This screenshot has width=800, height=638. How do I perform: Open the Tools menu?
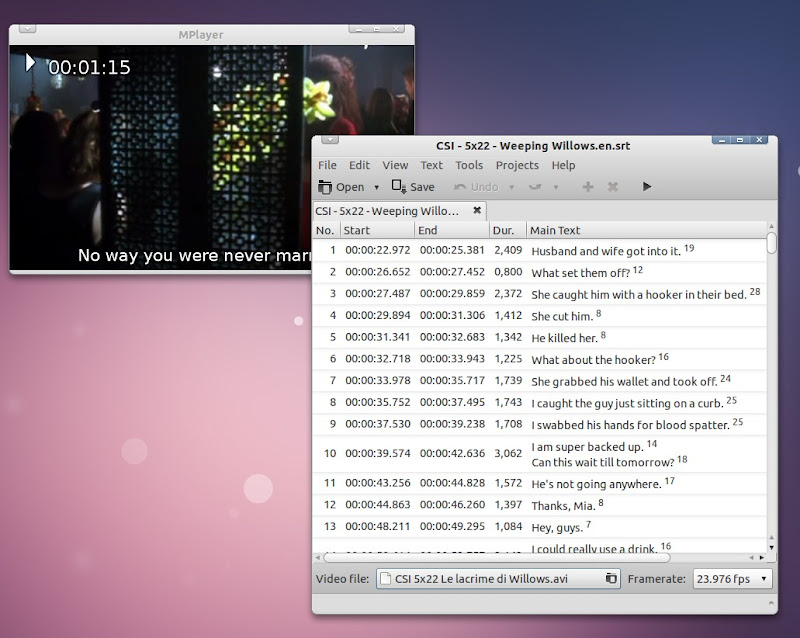469,165
